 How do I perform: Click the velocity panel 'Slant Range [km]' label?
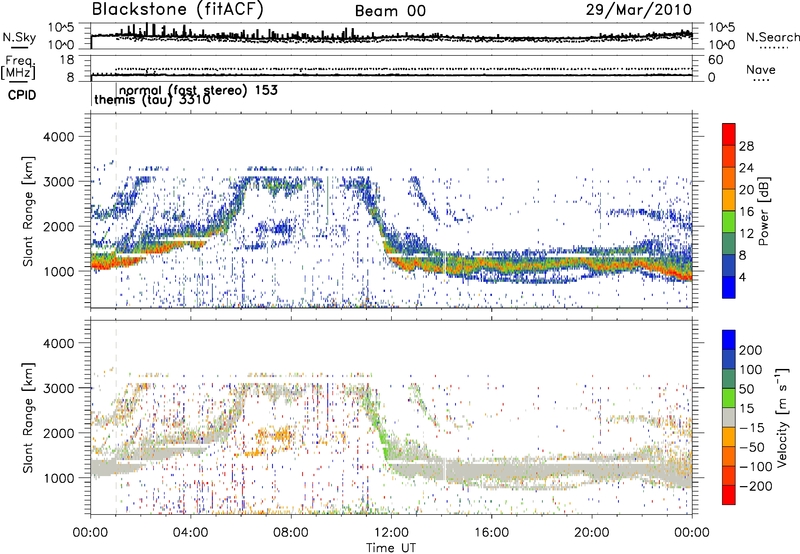click(x=29, y=417)
